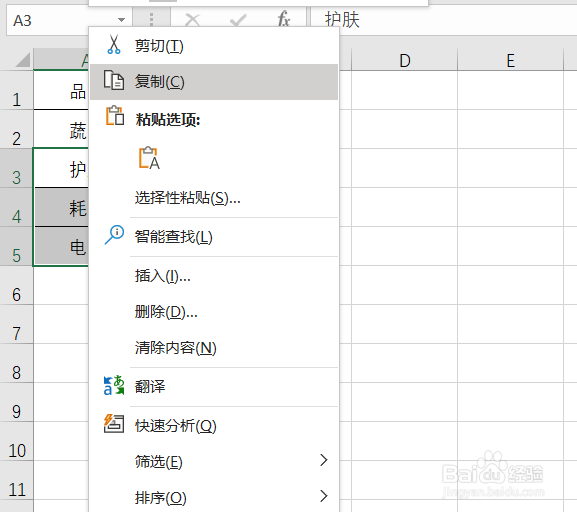Select 剪切(T) from context menu

[214, 46]
